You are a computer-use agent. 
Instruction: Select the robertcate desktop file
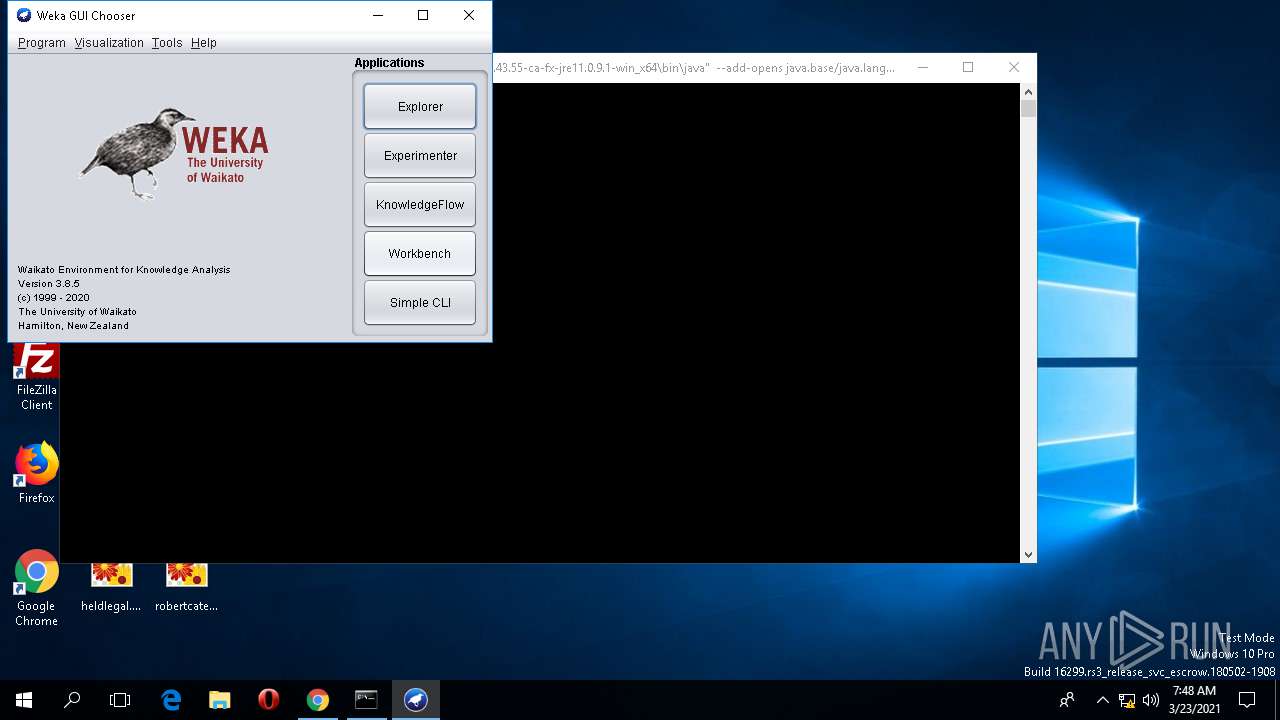coord(186,588)
